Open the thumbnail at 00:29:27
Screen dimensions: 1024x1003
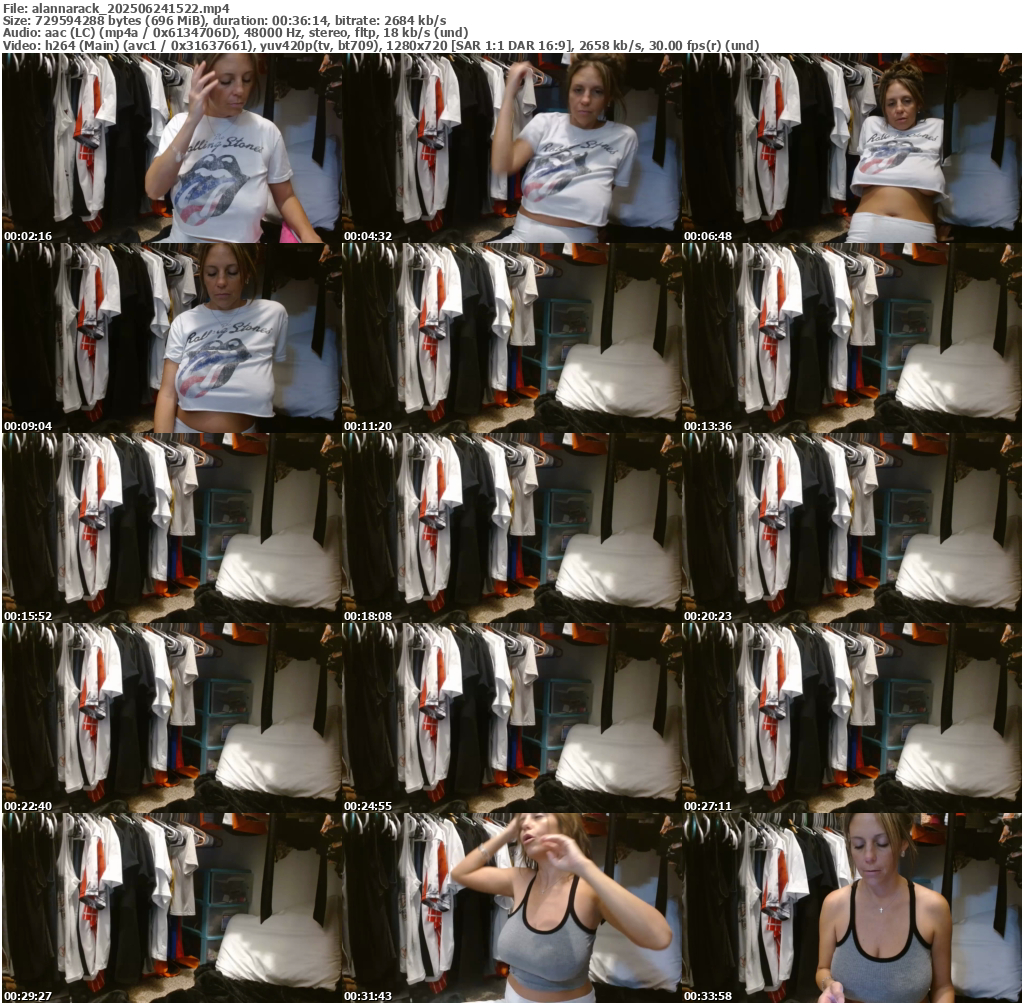171,908
